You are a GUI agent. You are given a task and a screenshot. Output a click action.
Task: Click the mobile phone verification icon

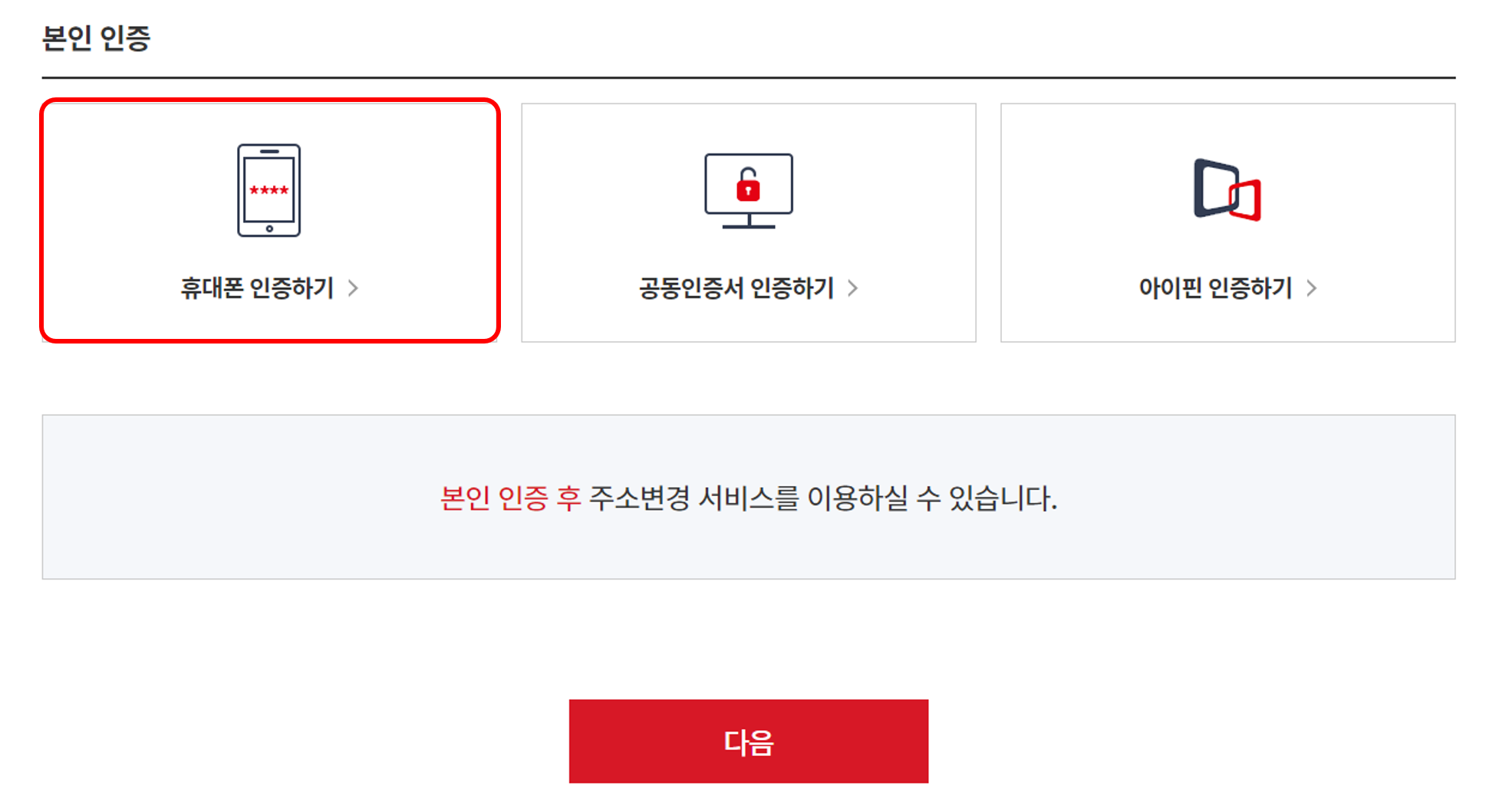coord(269,190)
